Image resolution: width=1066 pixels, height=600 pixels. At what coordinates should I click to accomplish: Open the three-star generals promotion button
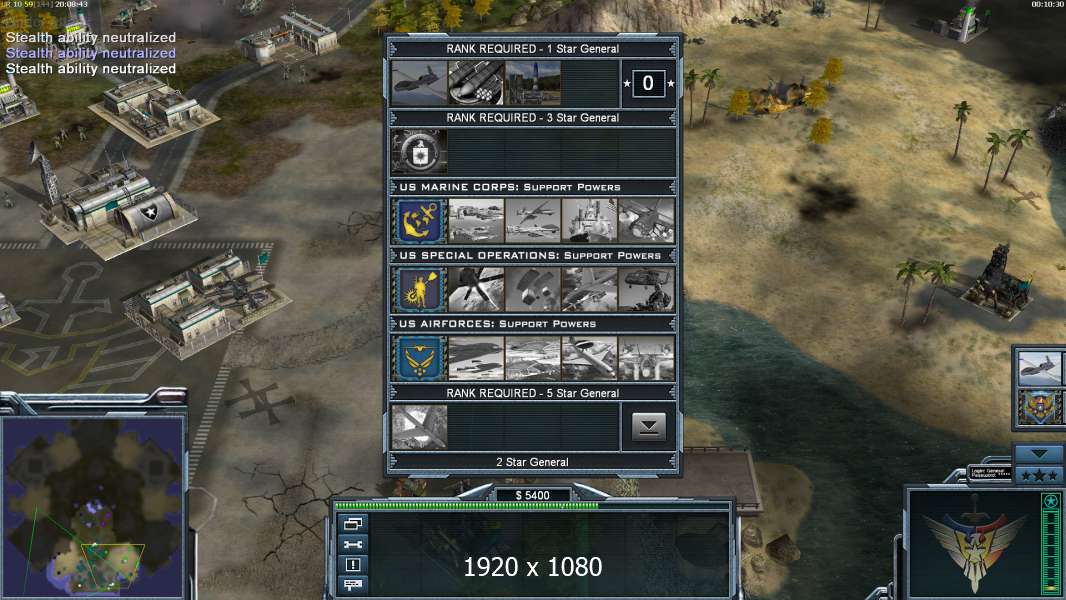1038,475
